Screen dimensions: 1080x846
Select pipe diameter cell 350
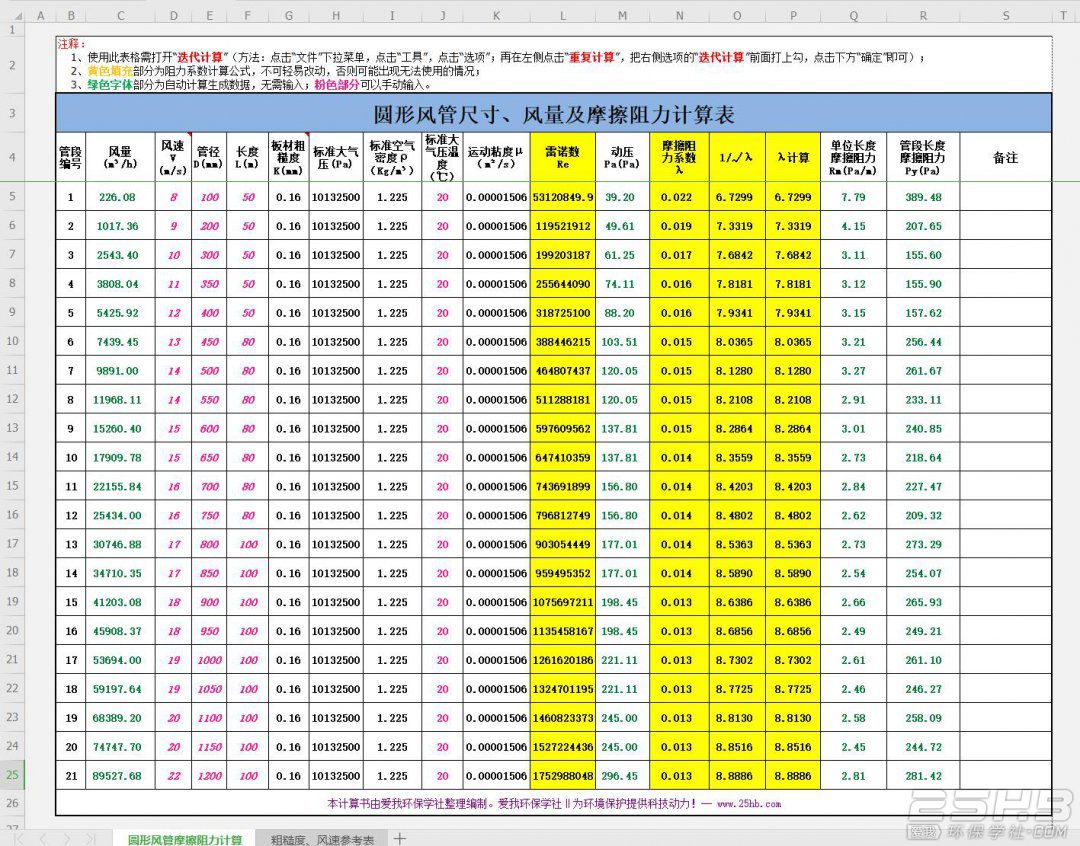[209, 284]
